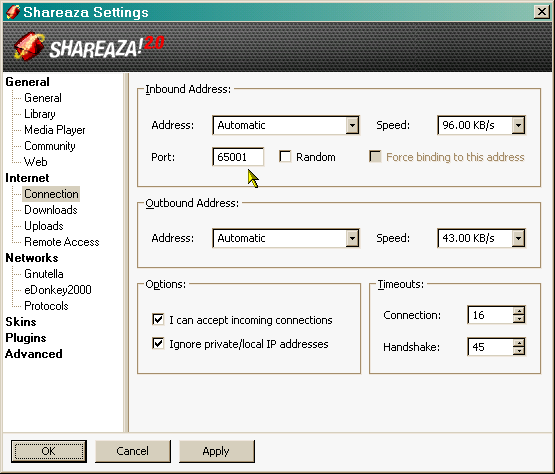Increase the Connection timeout with up arrow
Screen dimensions: 555x474
click(519, 311)
